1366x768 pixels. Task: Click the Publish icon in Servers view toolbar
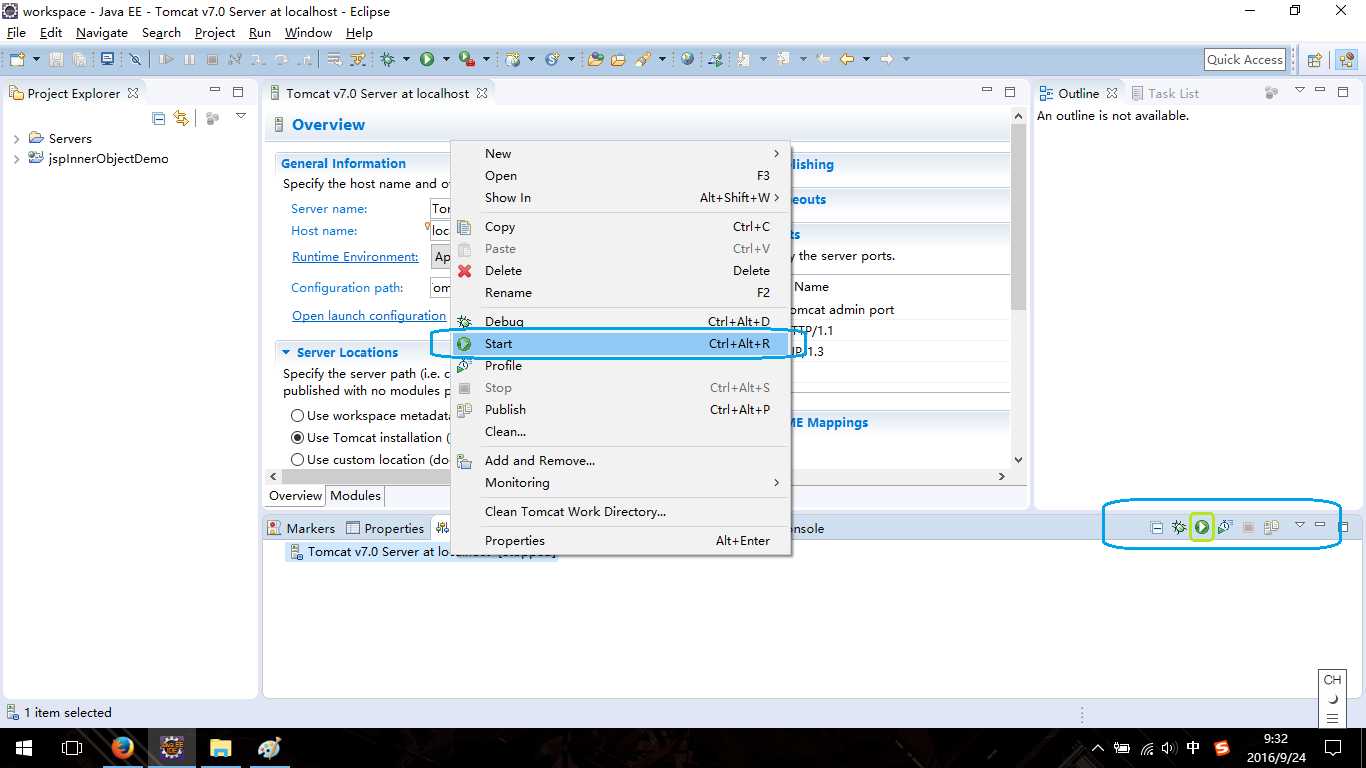click(1271, 527)
